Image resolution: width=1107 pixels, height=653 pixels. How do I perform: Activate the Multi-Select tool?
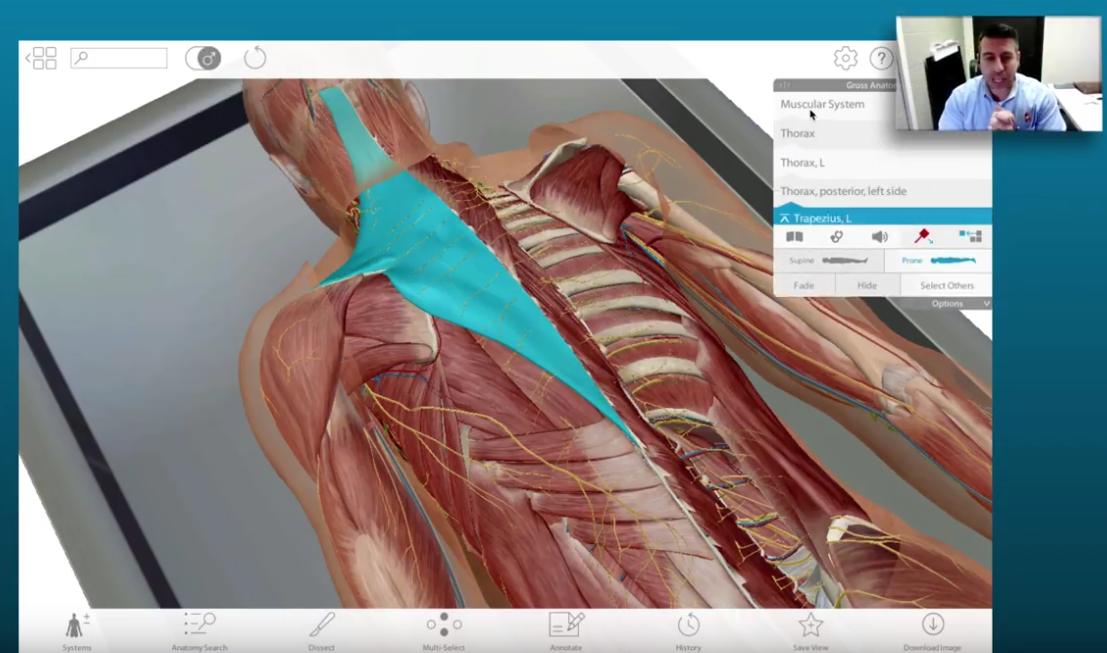click(443, 630)
